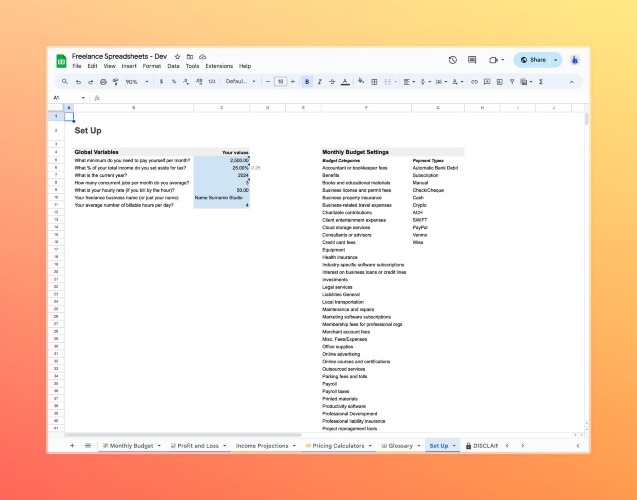
Task: Open the 90% zoom dropdown
Action: tap(136, 82)
